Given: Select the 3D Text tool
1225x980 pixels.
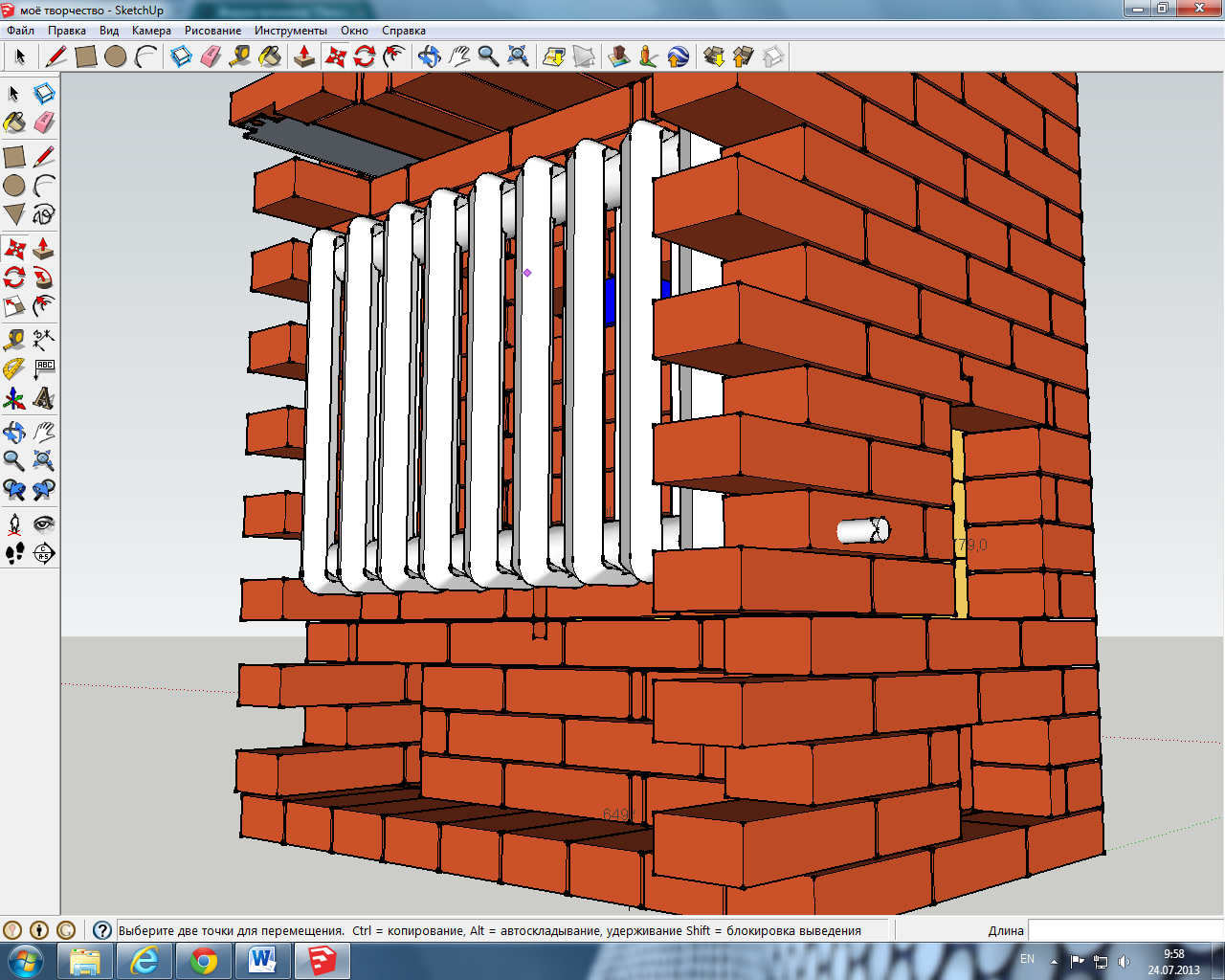Looking at the screenshot, I should (x=44, y=398).
